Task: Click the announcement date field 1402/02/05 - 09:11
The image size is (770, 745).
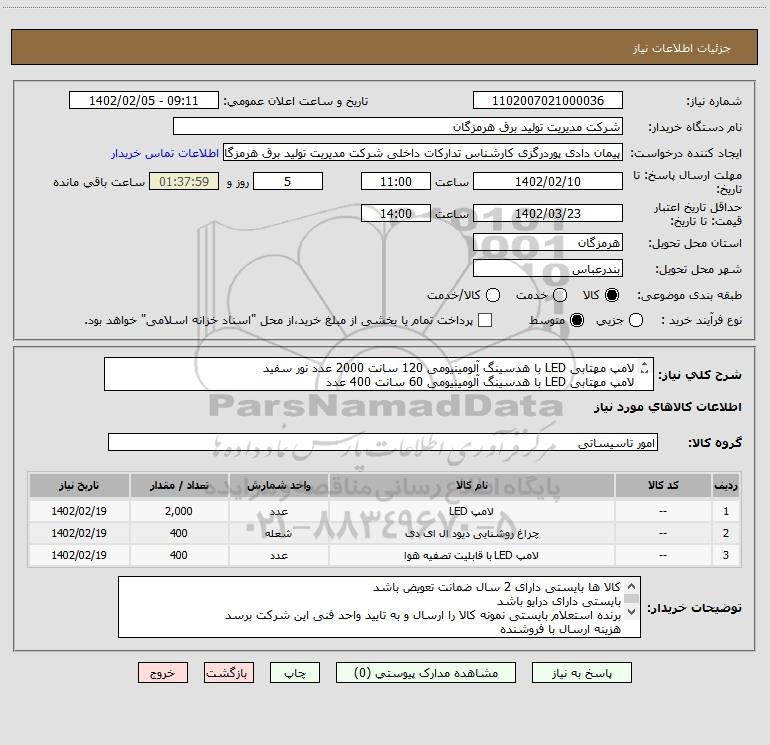Action: click(143, 101)
